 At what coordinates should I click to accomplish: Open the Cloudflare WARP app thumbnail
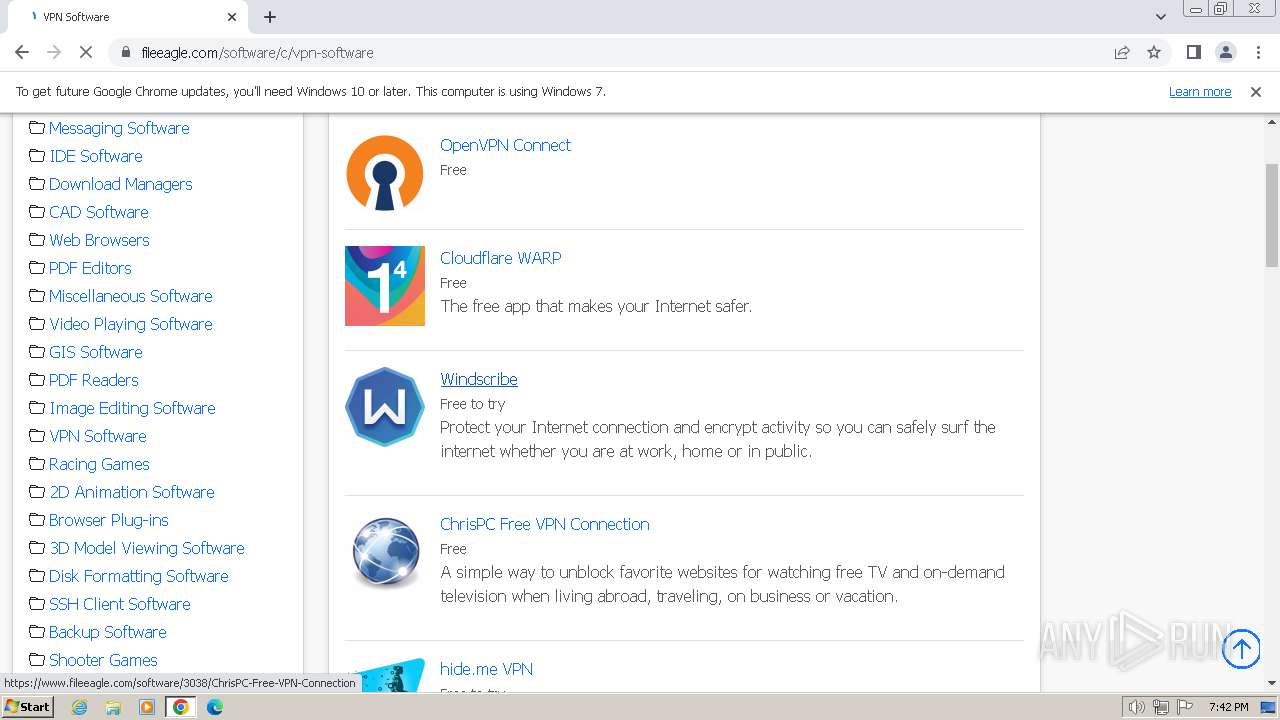tap(385, 286)
